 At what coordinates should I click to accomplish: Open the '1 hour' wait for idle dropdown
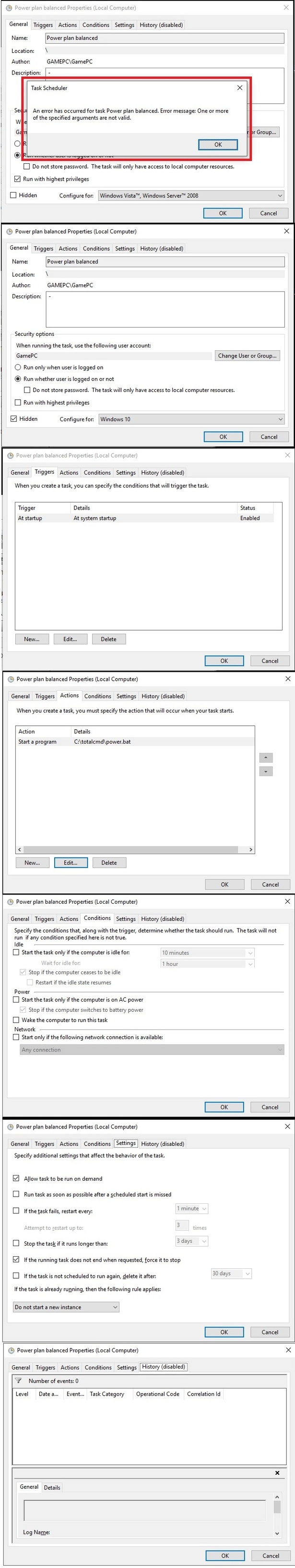coord(207,964)
